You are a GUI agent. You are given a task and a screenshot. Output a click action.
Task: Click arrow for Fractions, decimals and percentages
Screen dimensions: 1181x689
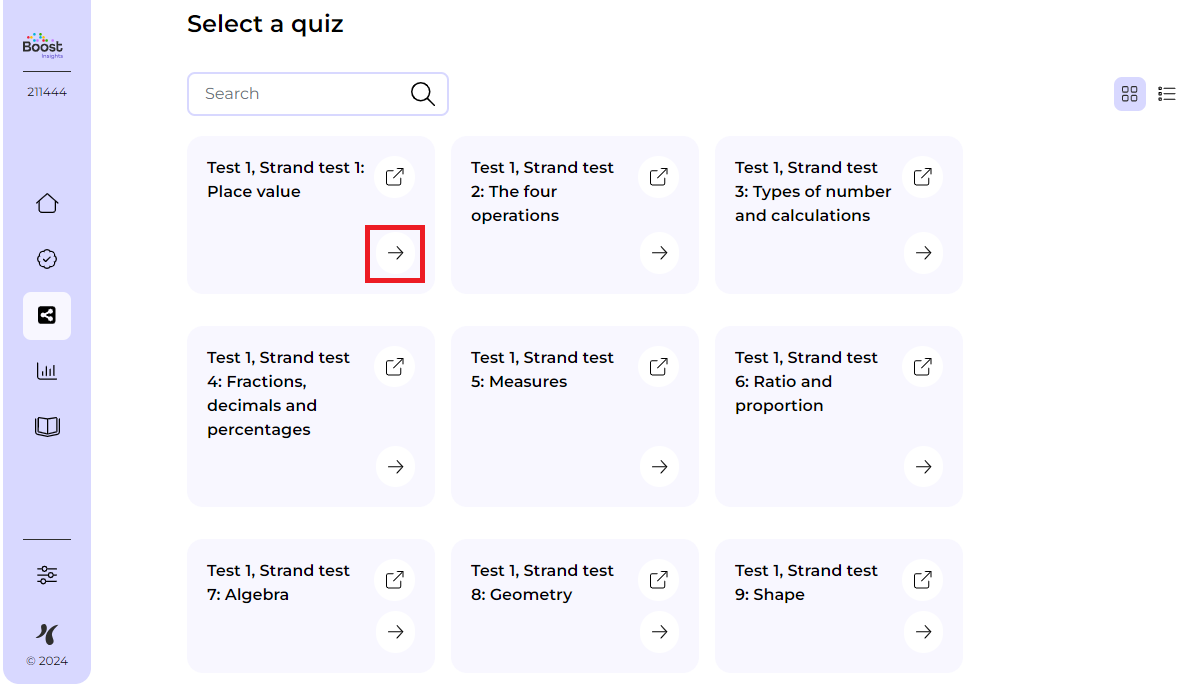tap(395, 466)
